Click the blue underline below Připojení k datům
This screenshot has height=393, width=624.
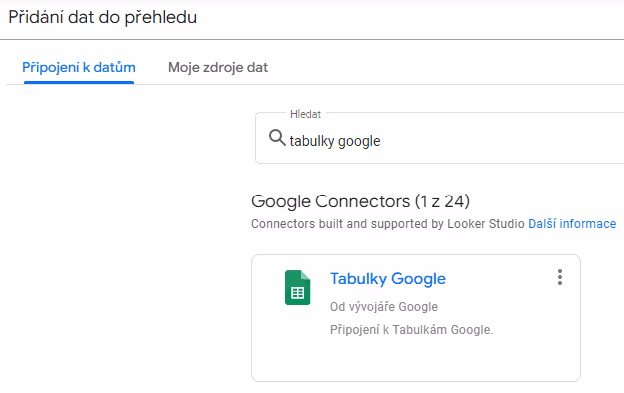click(x=79, y=82)
